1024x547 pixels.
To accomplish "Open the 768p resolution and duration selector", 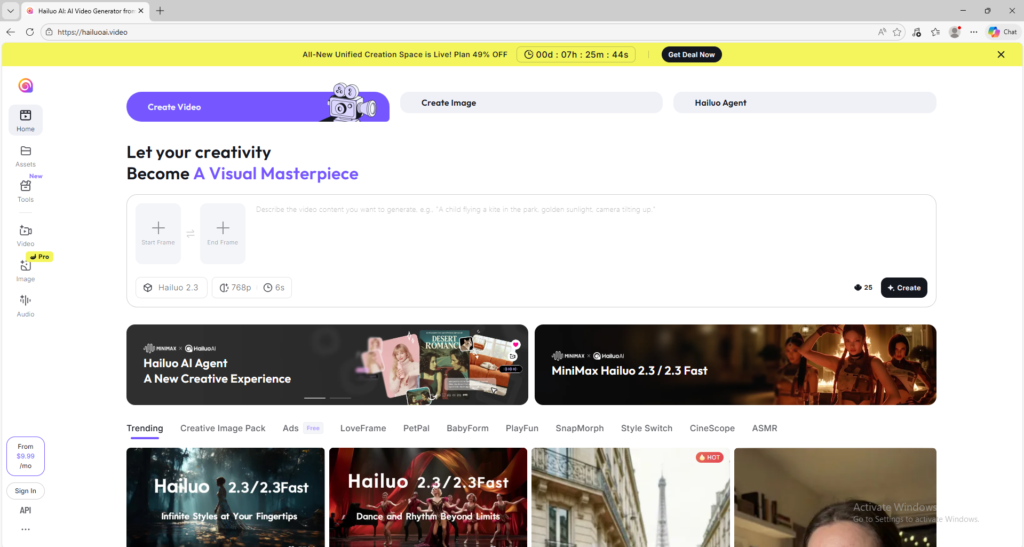I will [252, 288].
